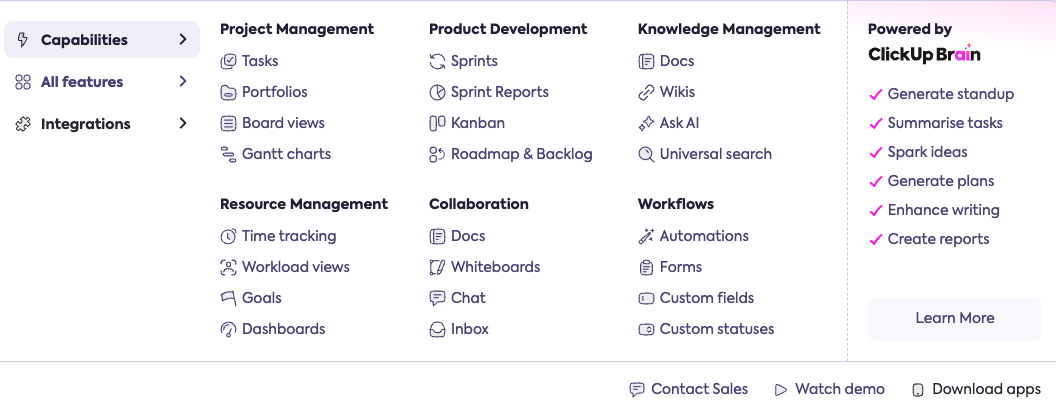The height and width of the screenshot is (408, 1056).
Task: Click the Goals flag icon
Action: pyautogui.click(x=228, y=298)
